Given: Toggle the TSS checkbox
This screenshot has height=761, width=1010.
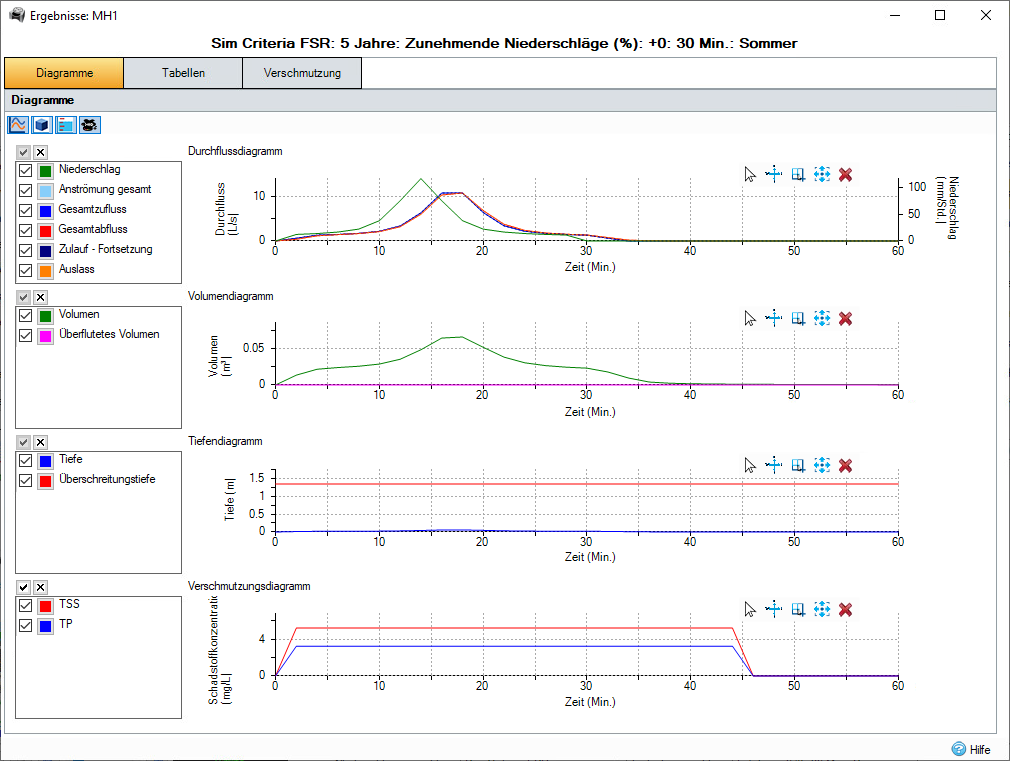Looking at the screenshot, I should click(25, 606).
